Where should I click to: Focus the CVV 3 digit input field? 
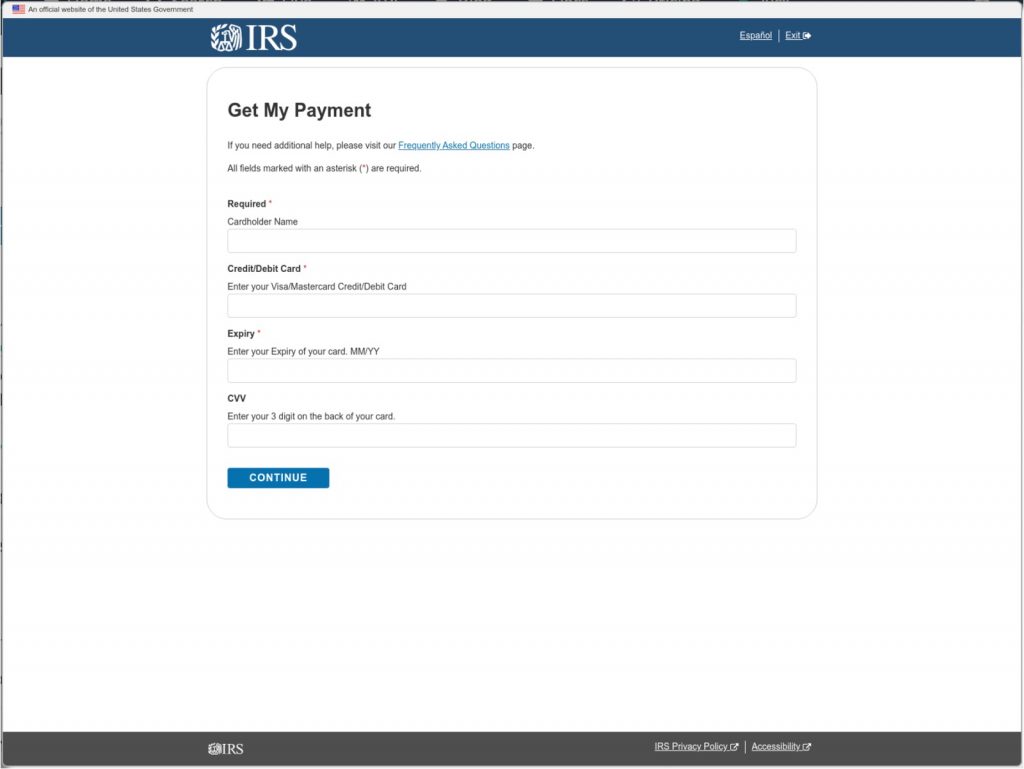(511, 435)
